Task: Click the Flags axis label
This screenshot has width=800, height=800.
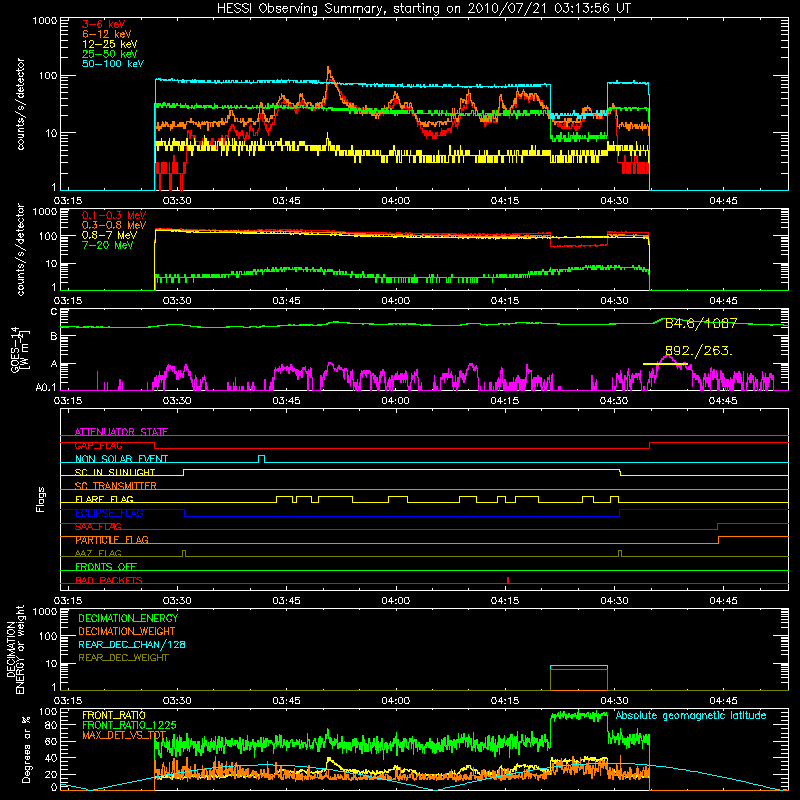Action: tap(41, 500)
